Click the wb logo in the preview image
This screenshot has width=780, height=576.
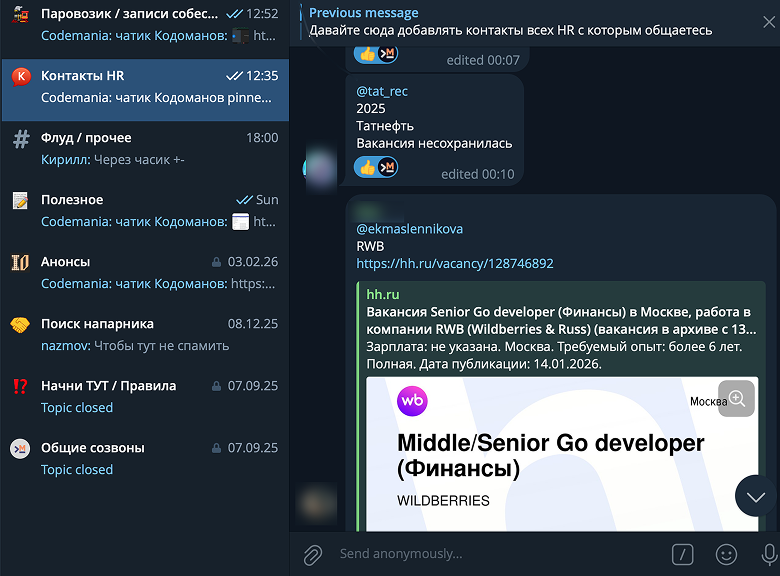412,401
